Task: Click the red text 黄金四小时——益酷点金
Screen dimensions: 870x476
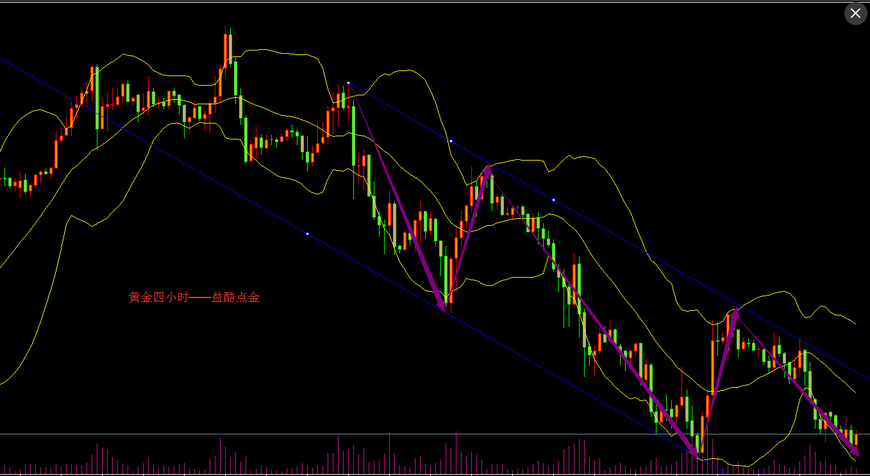Action: point(194,298)
